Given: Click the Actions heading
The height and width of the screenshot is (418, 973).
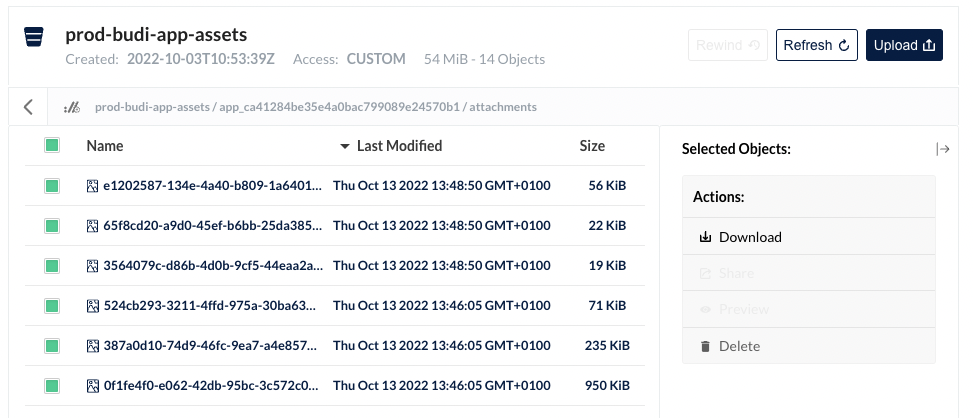Looking at the screenshot, I should tap(719, 197).
